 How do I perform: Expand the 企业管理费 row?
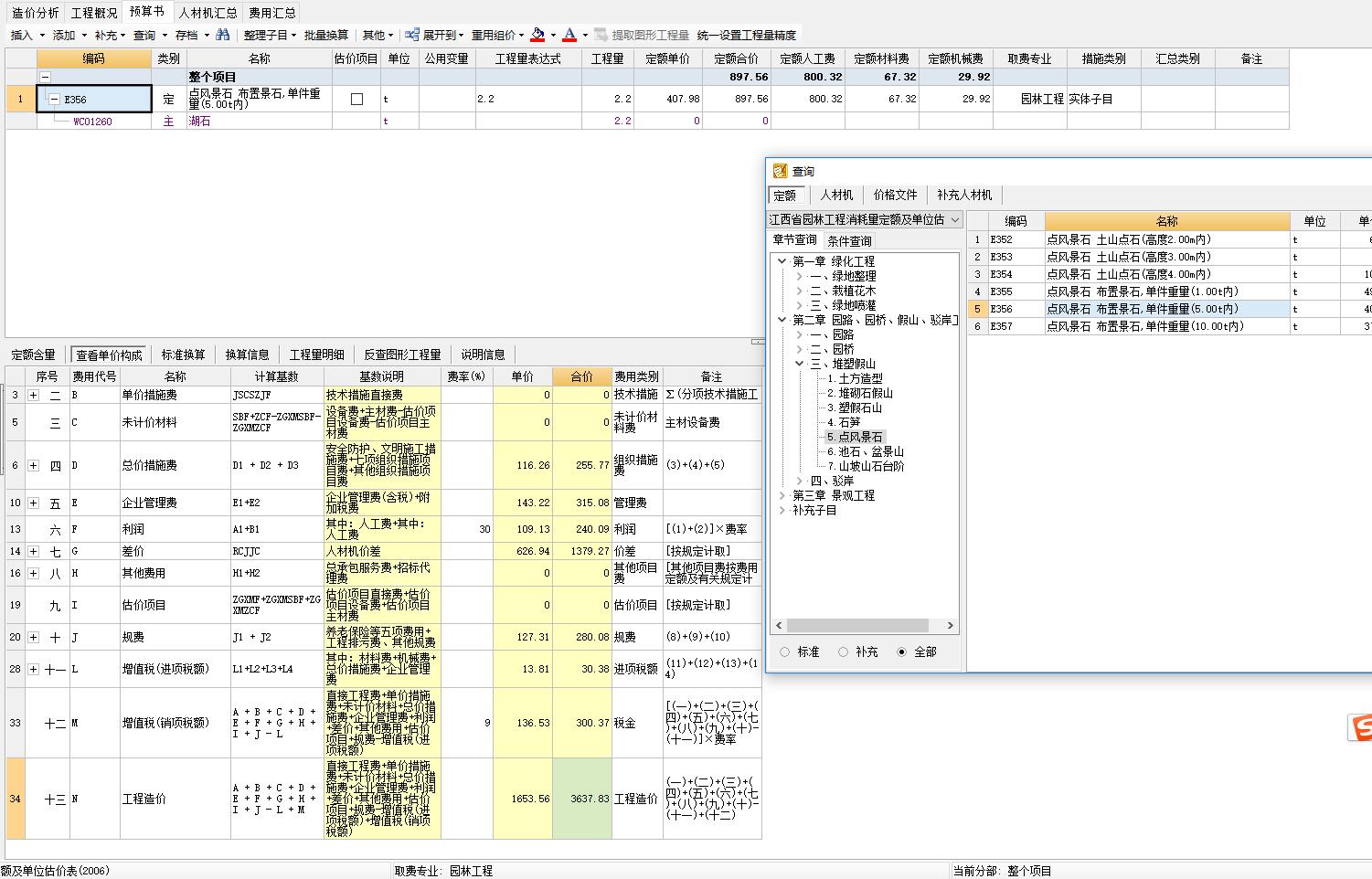34,503
